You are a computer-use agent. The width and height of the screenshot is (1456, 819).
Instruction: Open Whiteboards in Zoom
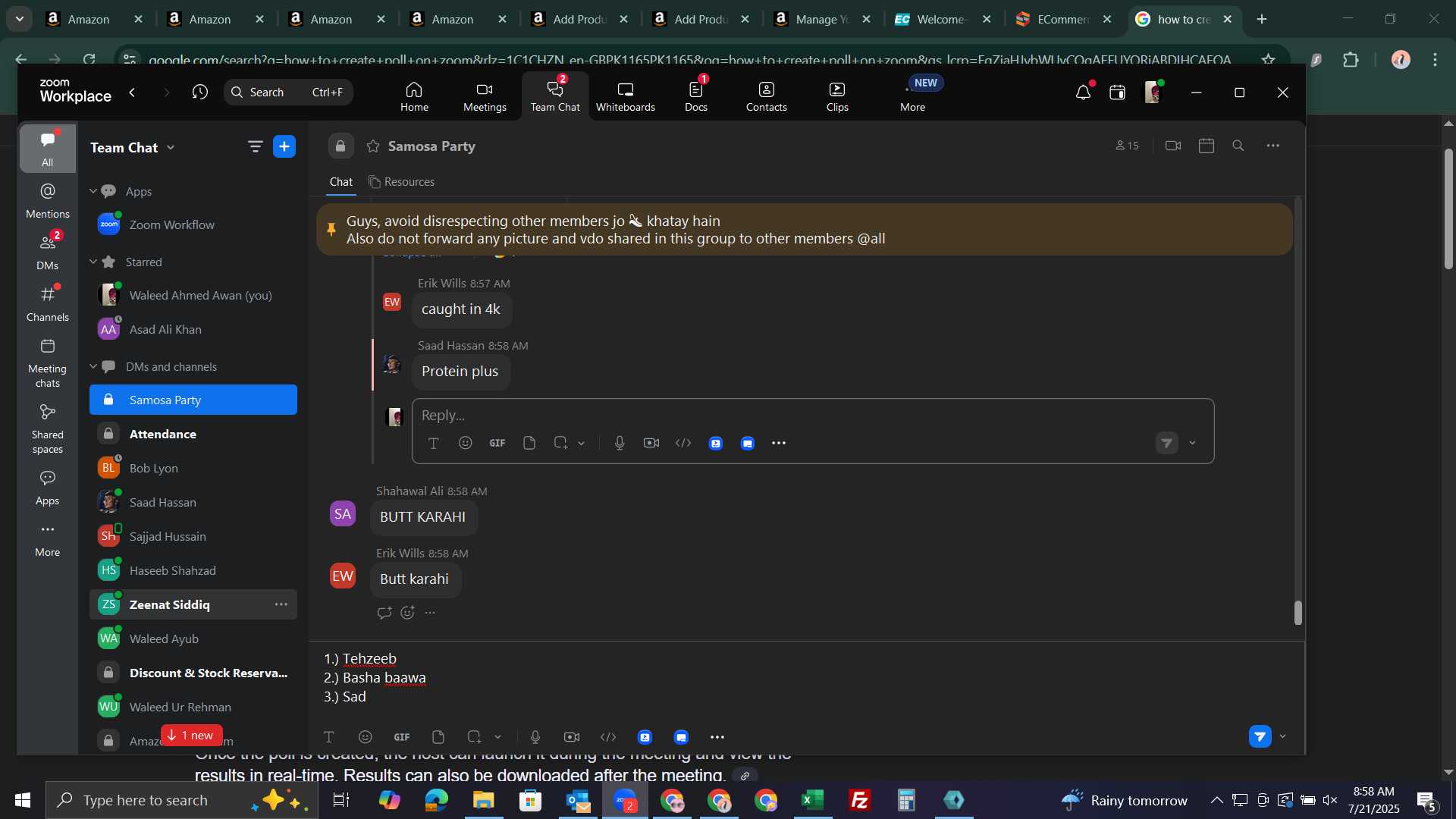(625, 97)
